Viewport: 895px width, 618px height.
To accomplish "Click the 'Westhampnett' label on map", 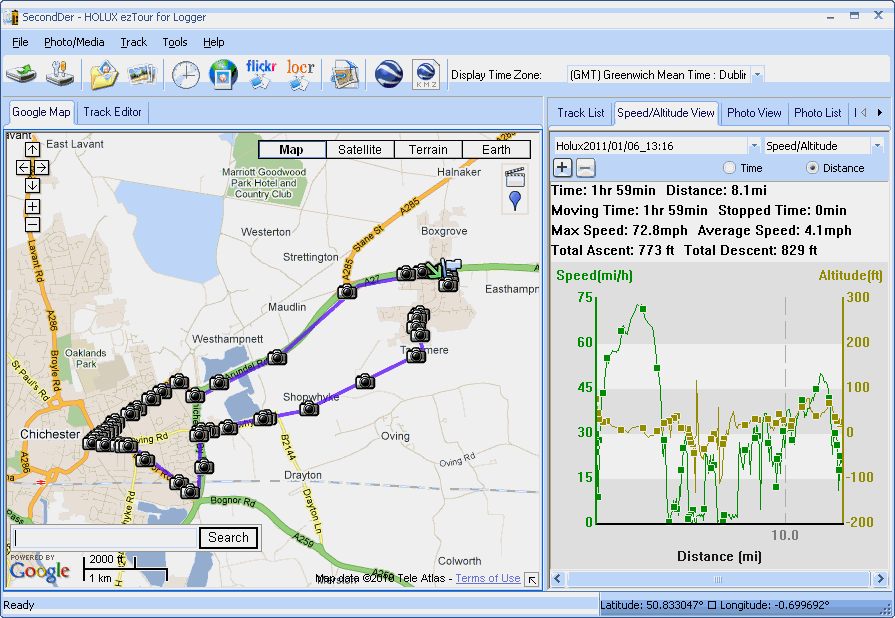I will click(227, 339).
